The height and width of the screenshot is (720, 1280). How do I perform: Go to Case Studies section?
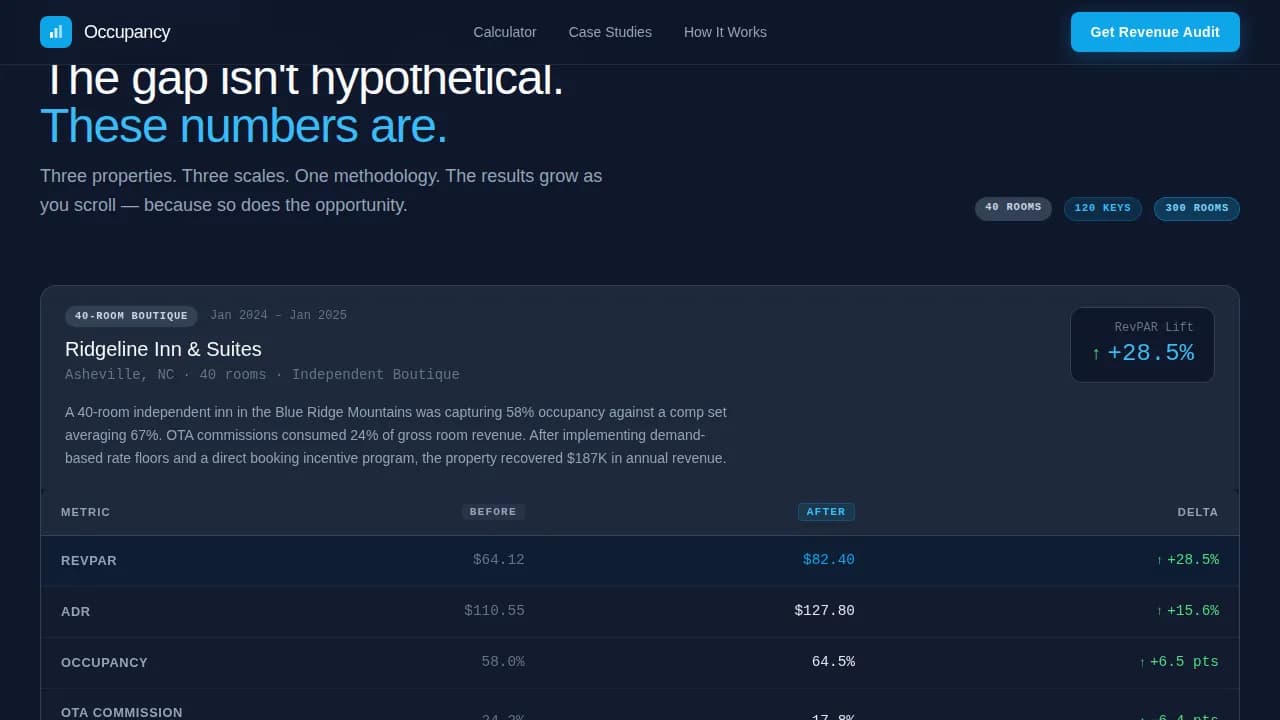[x=610, y=32]
